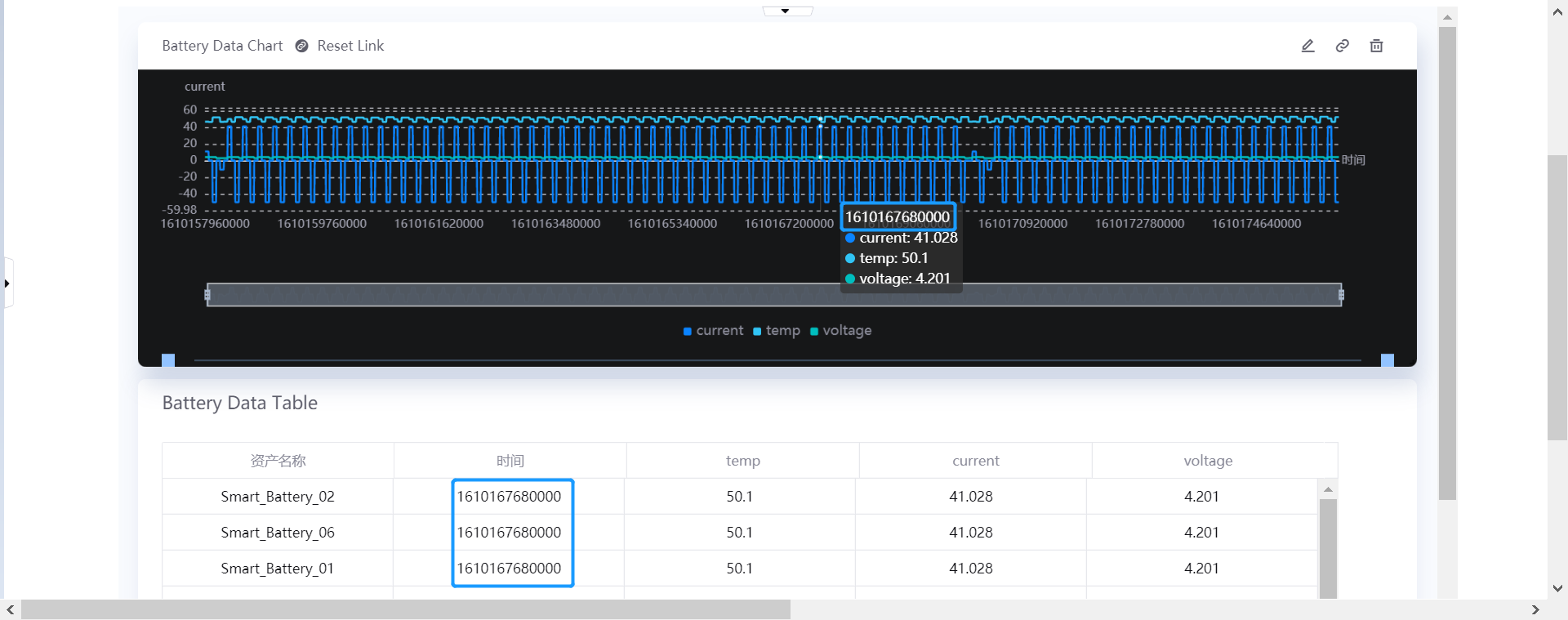
Task: Select the Smart_Battery_06 row name
Action: (x=278, y=533)
